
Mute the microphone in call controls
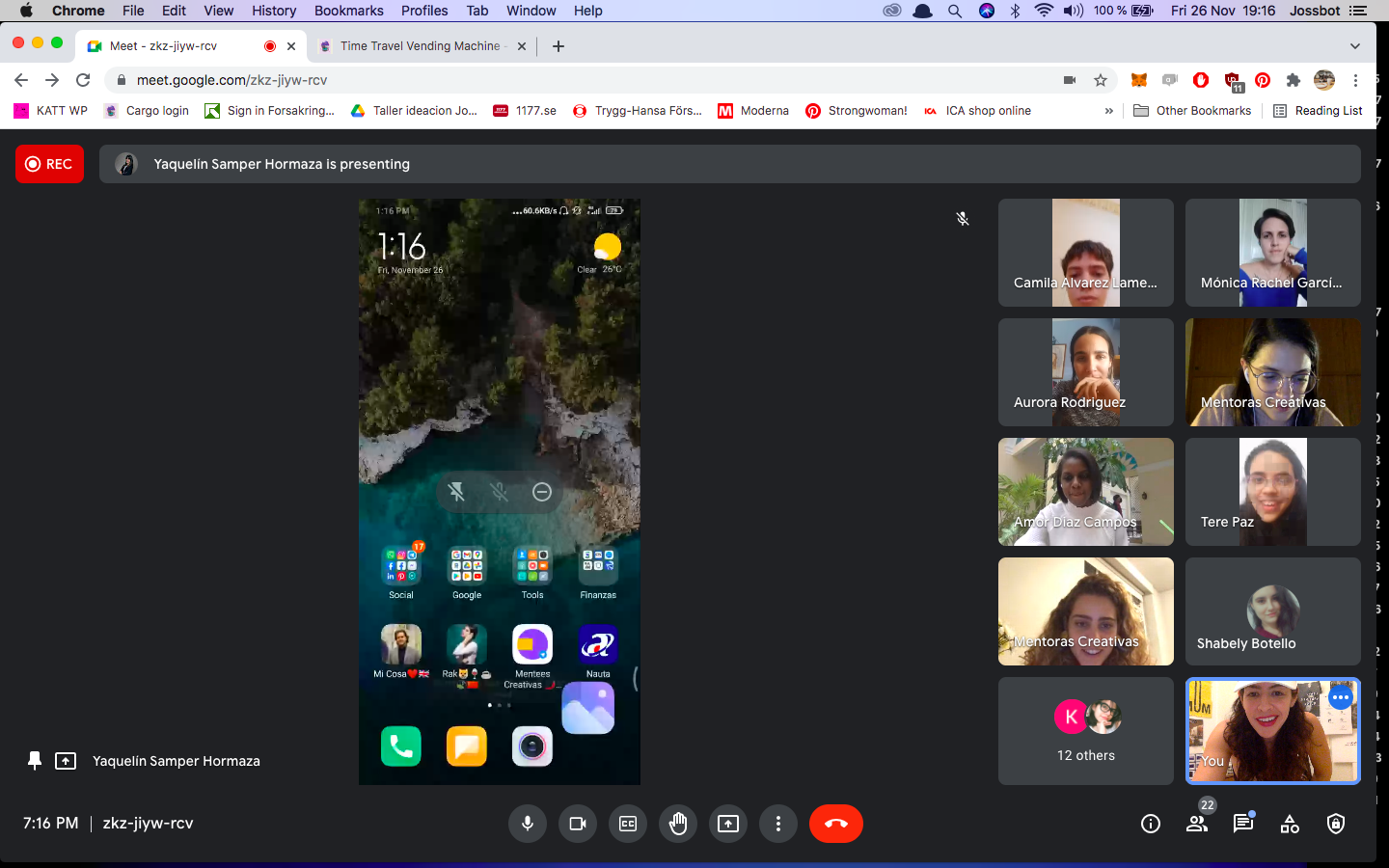pos(528,824)
